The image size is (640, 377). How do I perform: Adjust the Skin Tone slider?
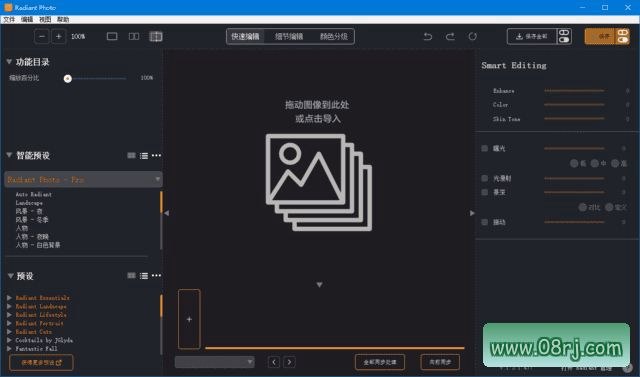tap(574, 119)
